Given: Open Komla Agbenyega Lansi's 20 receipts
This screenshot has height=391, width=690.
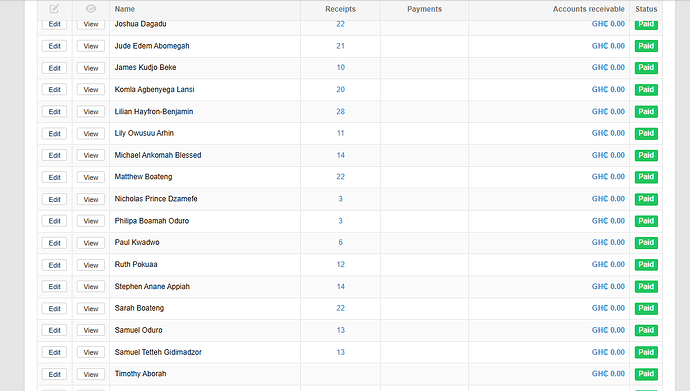Looking at the screenshot, I should tap(340, 89).
